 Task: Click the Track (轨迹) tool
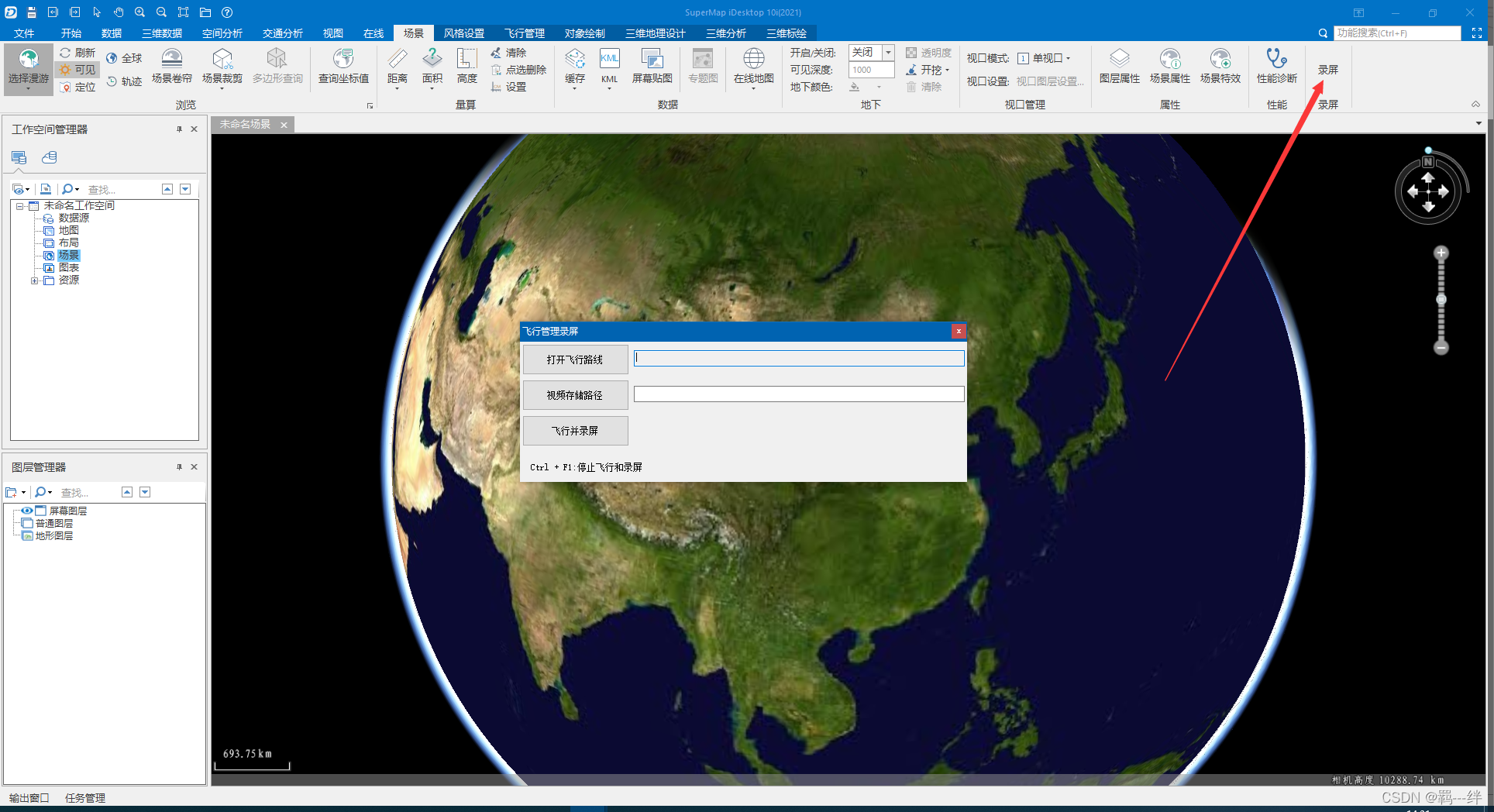point(124,81)
